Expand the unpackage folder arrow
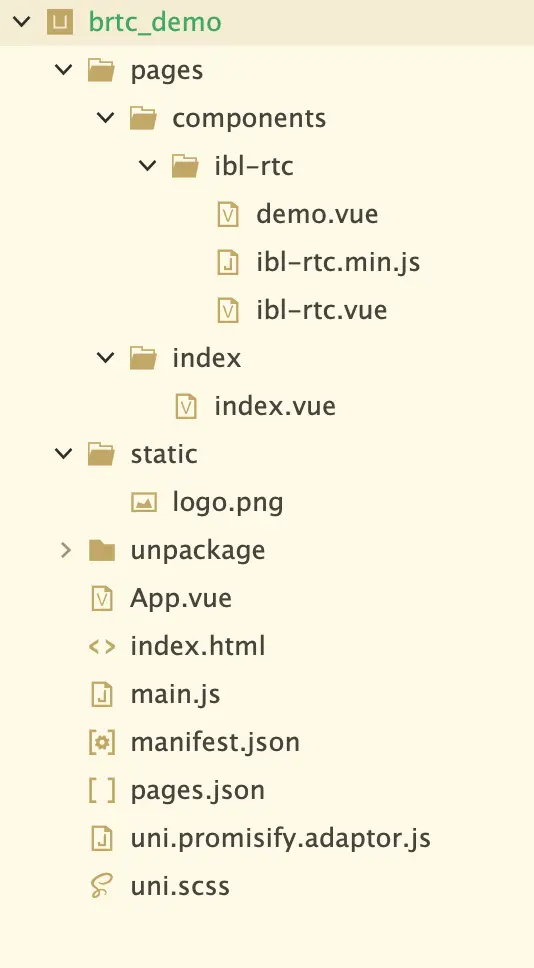Viewport: 534px width, 968px height. coord(65,550)
